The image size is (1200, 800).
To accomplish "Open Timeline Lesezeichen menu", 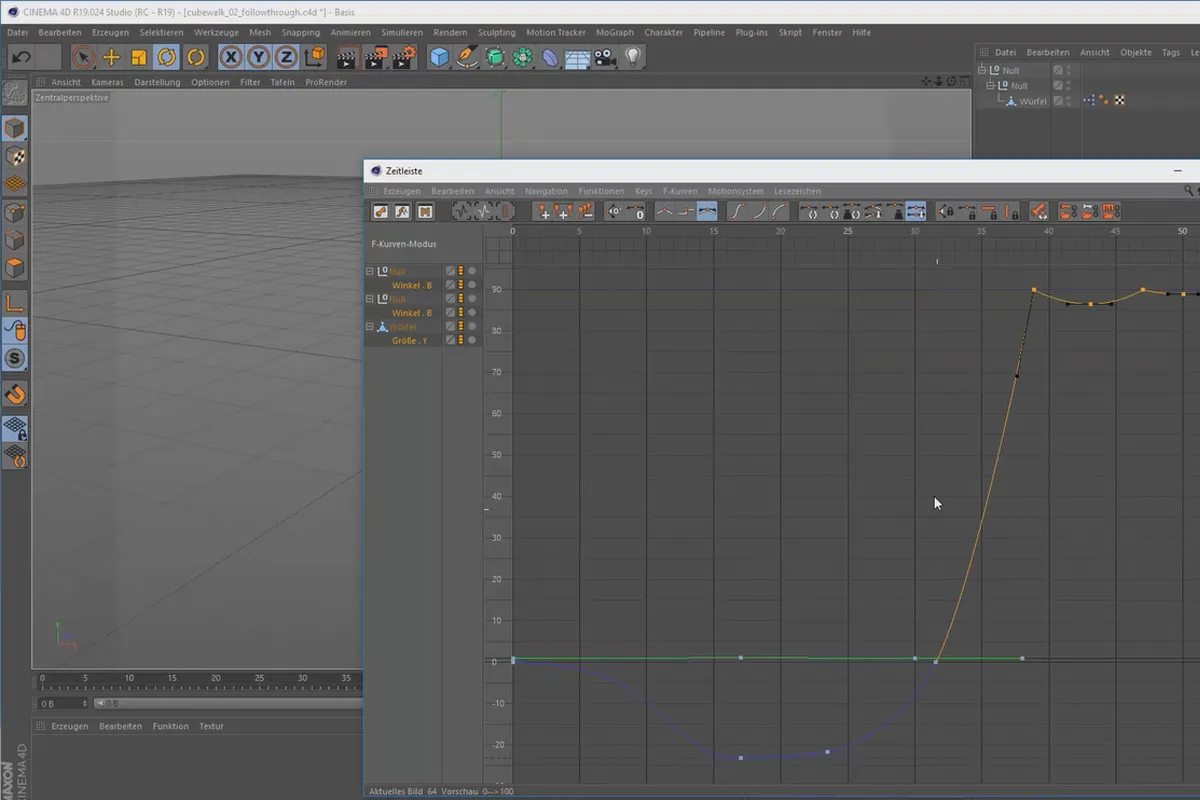I will click(797, 190).
